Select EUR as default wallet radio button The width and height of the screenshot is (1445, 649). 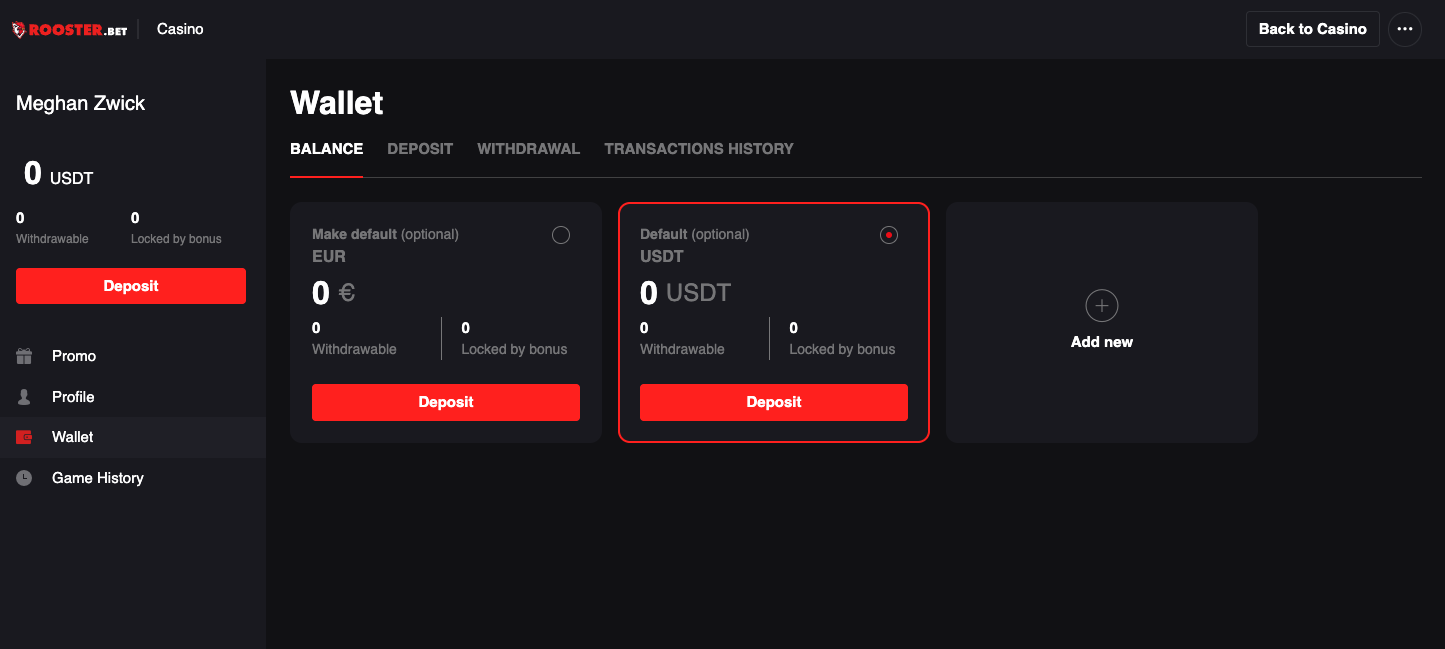click(561, 235)
